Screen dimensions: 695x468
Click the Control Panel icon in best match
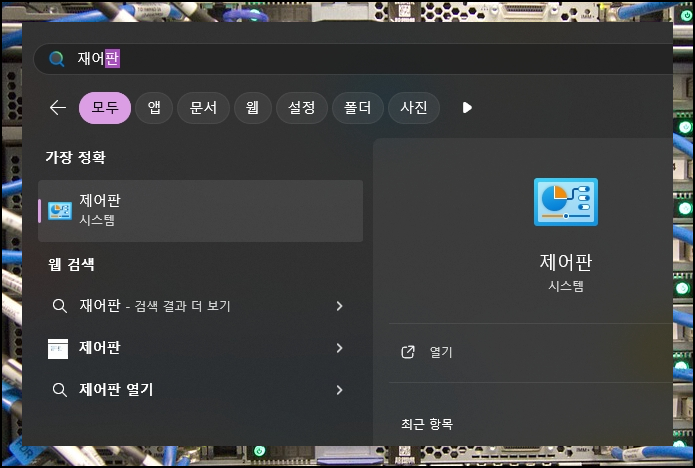[60, 211]
